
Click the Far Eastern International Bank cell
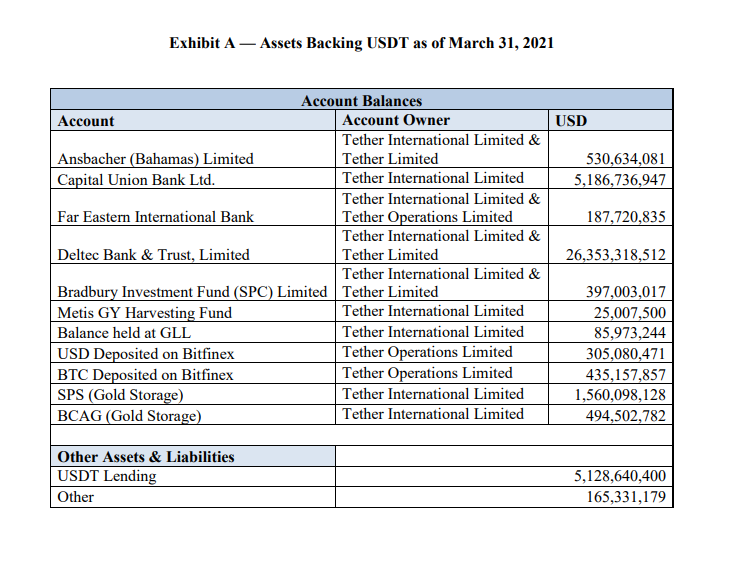155,216
